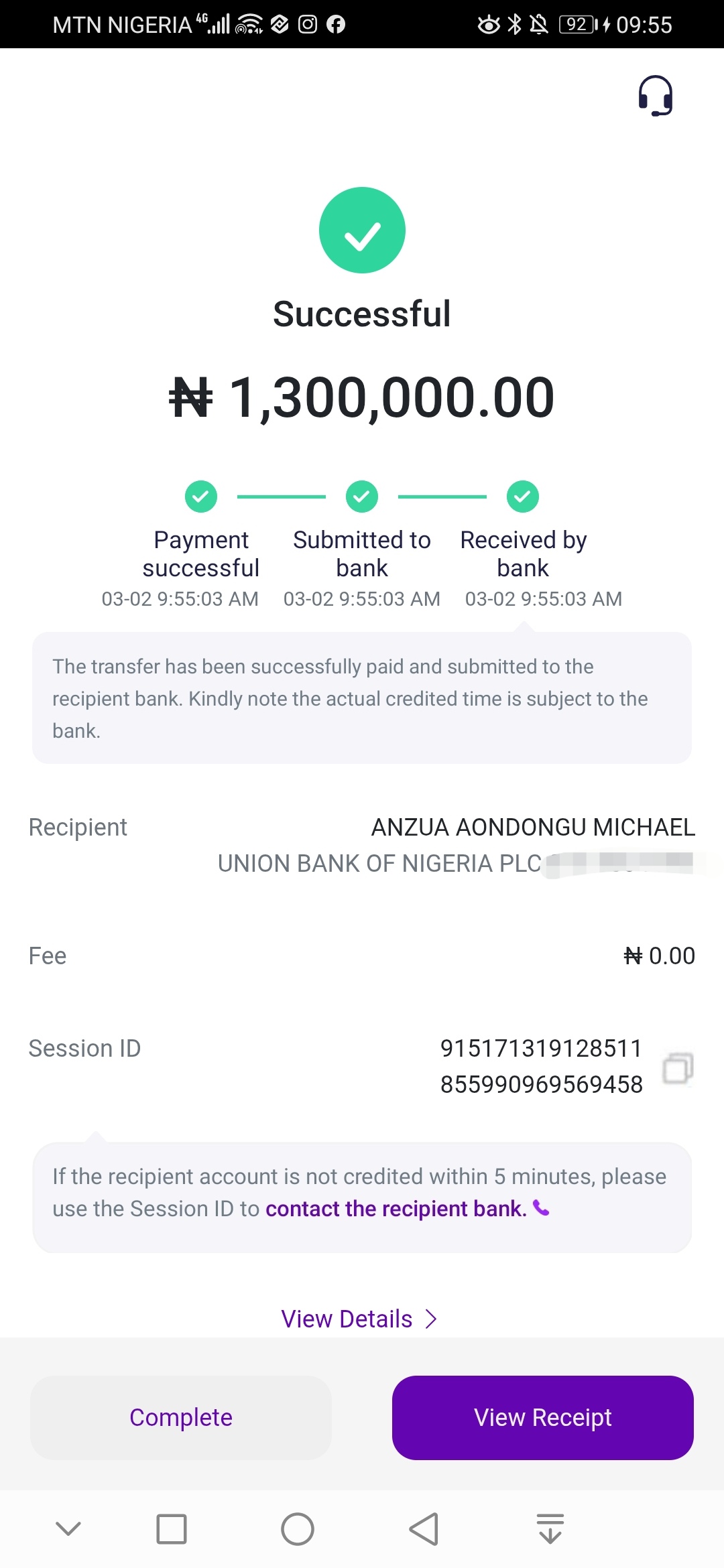Hide navigation bar with down chevron
This screenshot has width=724, height=1568.
68,1529
